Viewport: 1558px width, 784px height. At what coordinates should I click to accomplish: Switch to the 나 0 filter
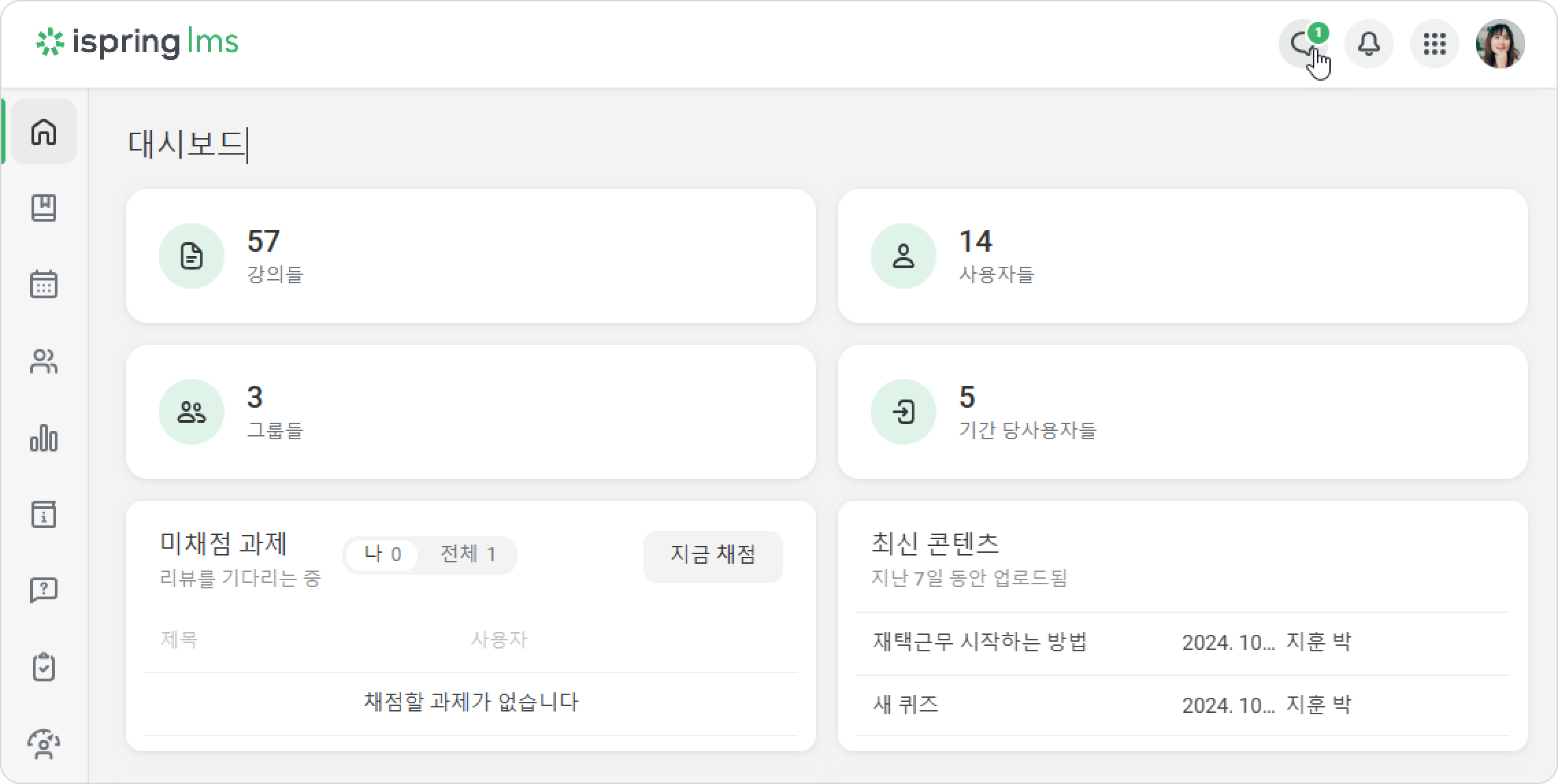(383, 554)
